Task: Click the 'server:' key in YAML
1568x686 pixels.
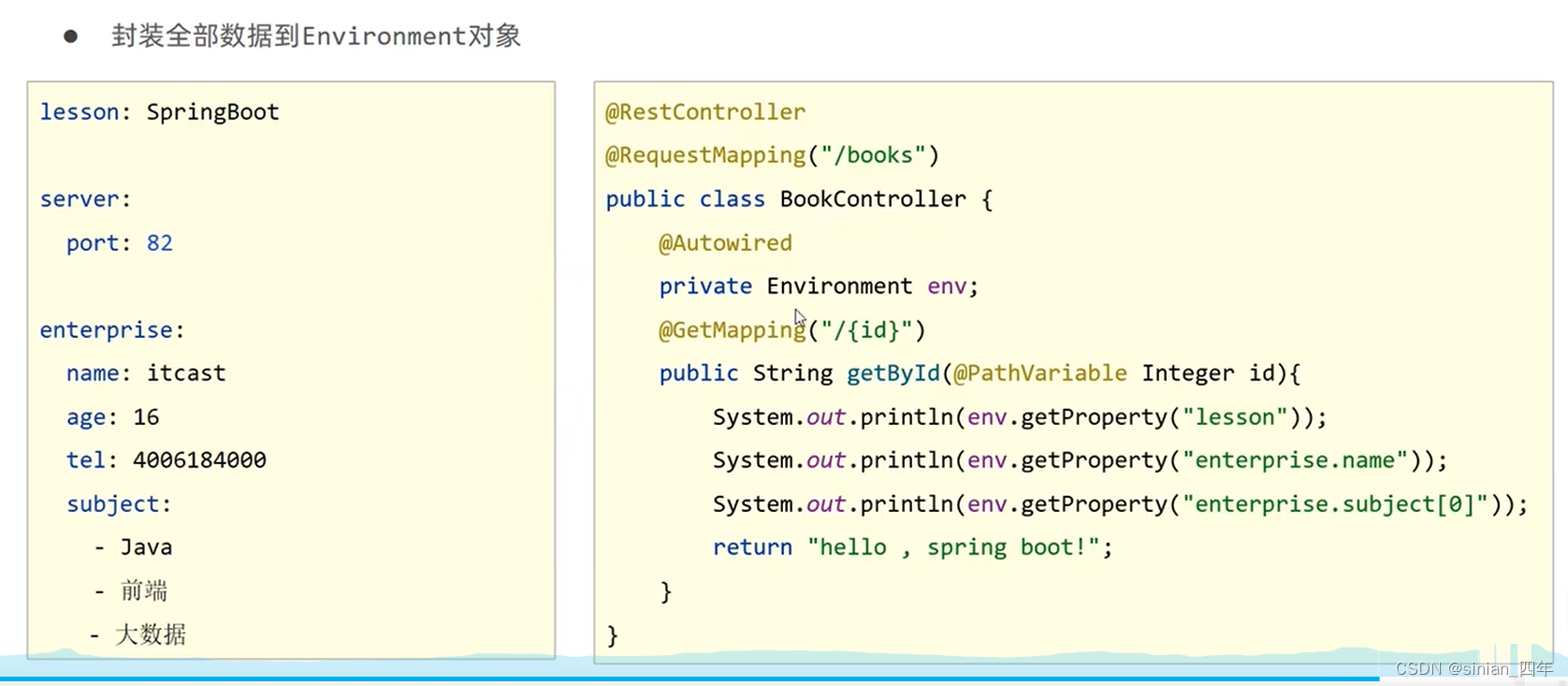Action: 85,199
